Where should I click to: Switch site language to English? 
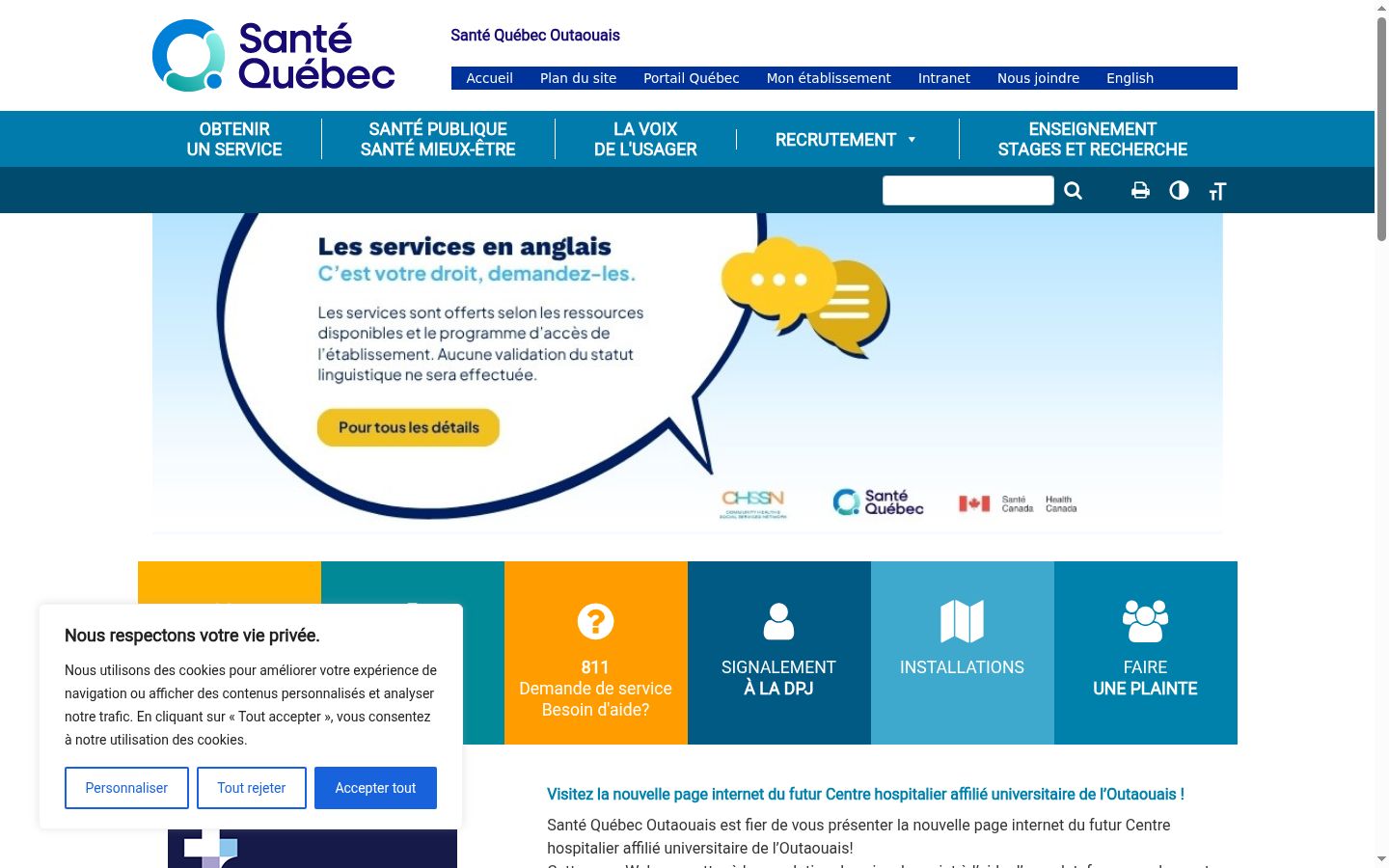(1130, 78)
